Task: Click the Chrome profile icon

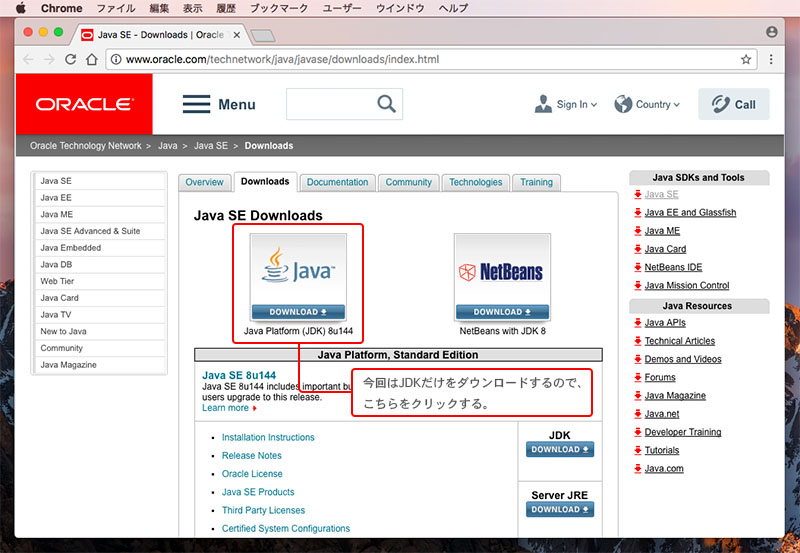Action: point(771,32)
